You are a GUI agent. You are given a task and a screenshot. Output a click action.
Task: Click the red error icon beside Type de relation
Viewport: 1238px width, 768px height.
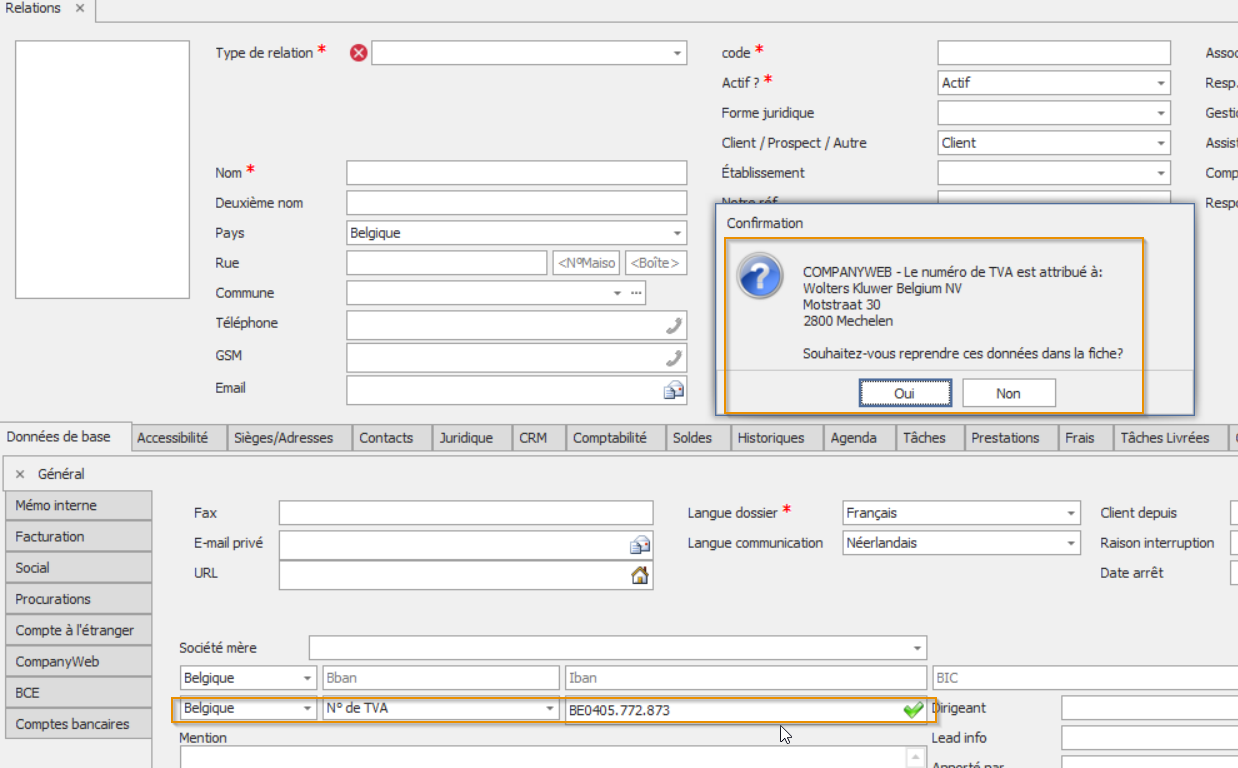click(358, 53)
